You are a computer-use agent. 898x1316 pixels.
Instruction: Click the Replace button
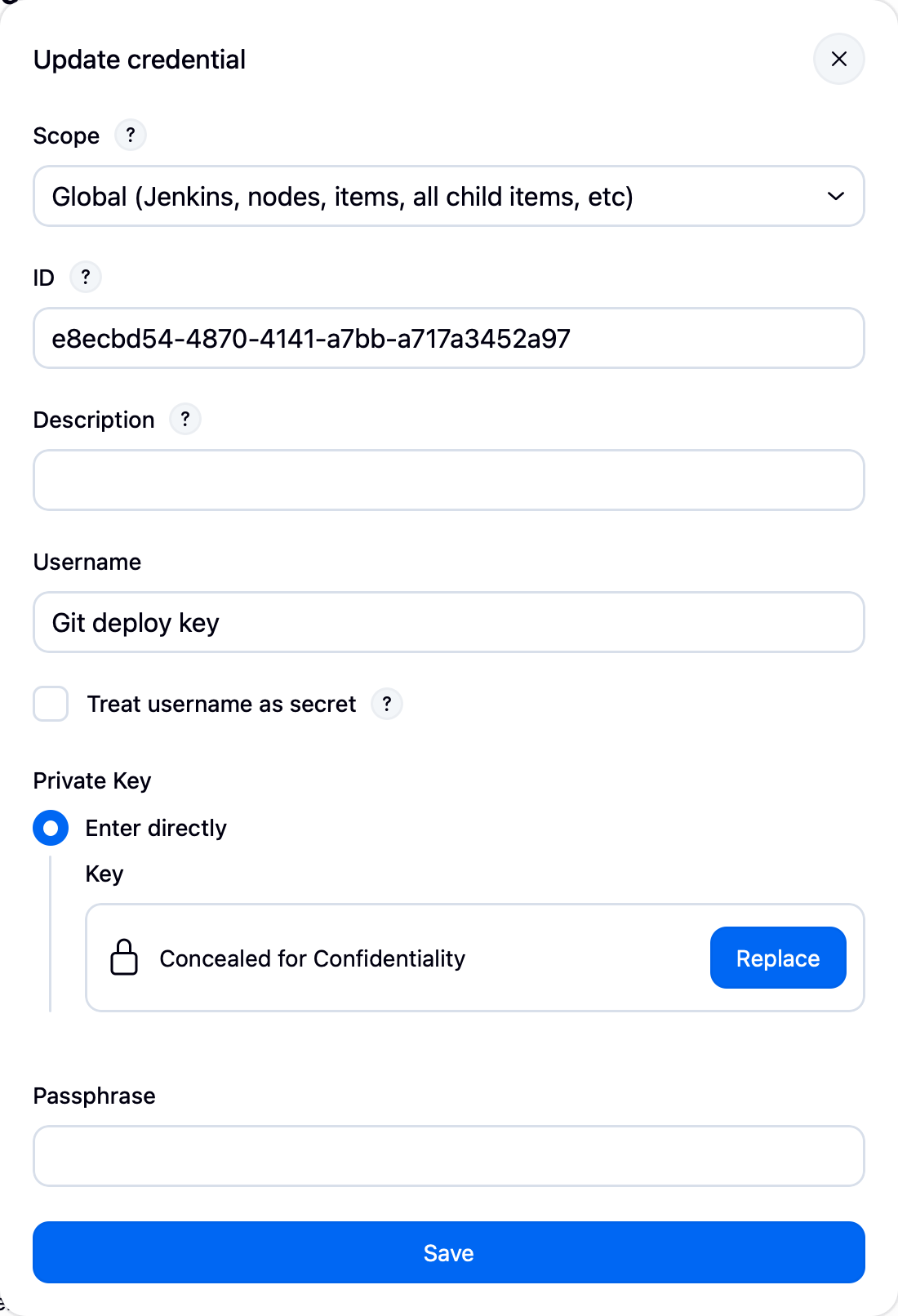coord(777,958)
